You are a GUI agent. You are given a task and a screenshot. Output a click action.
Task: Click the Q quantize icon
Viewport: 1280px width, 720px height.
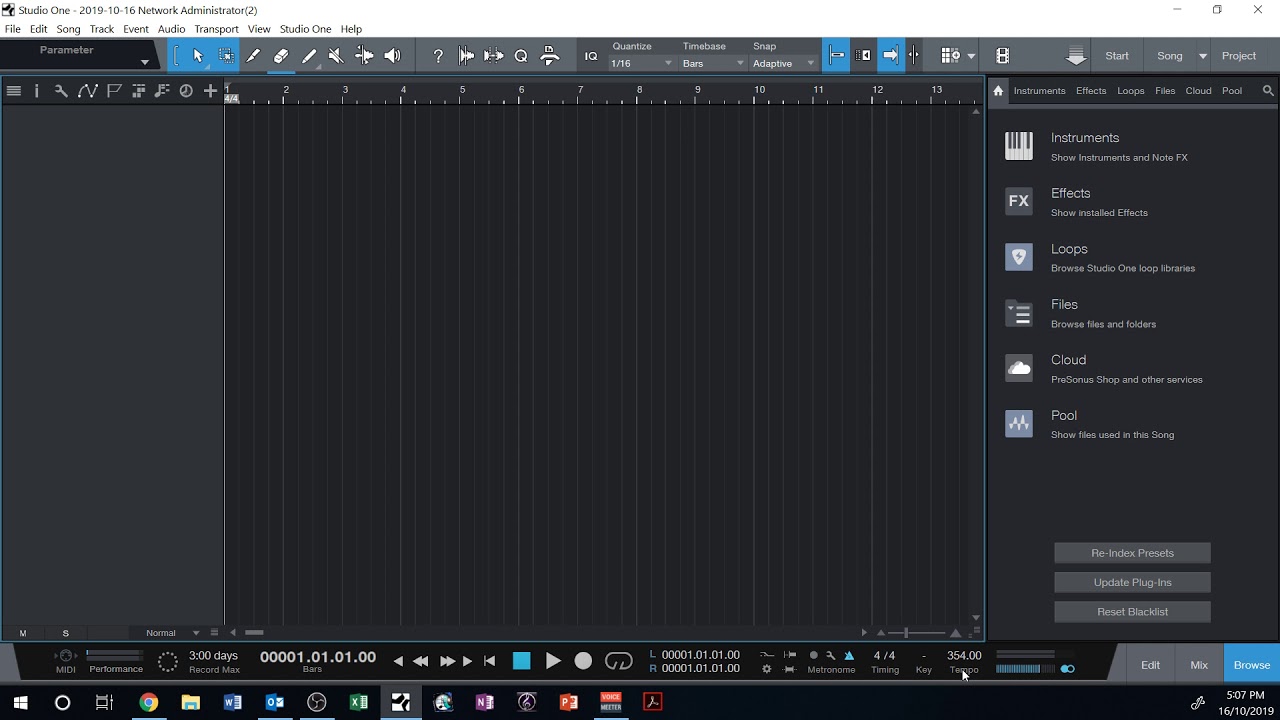tap(521, 56)
